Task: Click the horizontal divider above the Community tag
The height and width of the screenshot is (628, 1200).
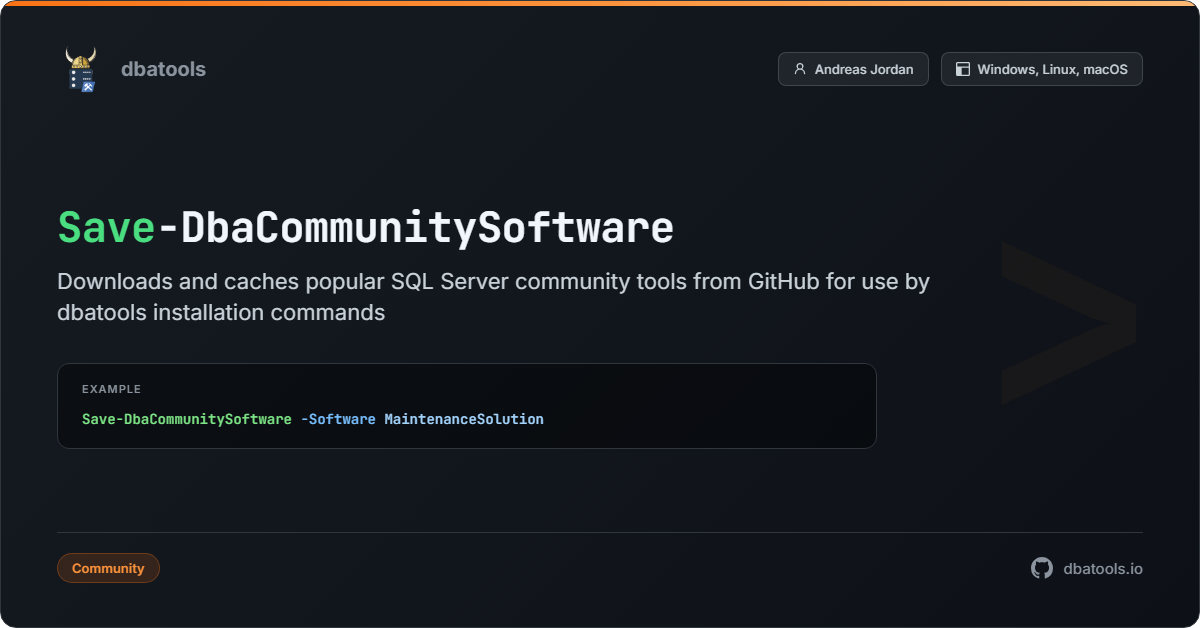Action: pyautogui.click(x=600, y=532)
